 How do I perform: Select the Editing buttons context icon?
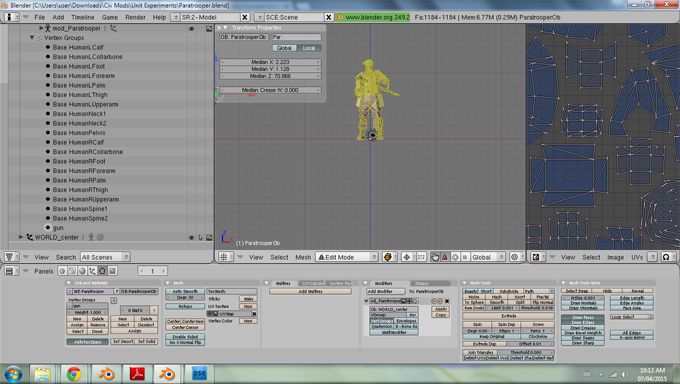click(x=102, y=271)
